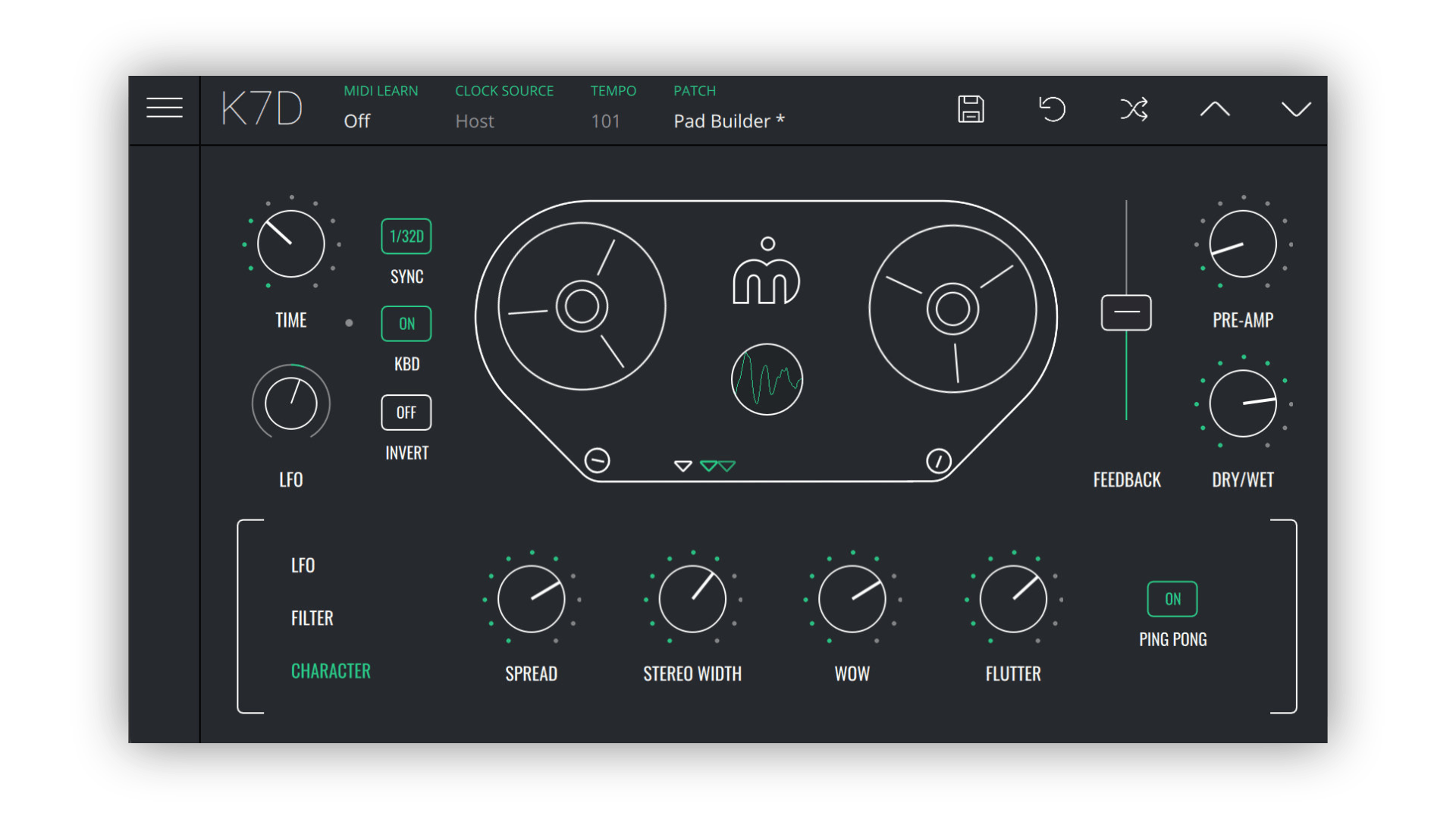Screen dimensions: 1456x819
Task: Switch to the LFO section tab
Action: pos(303,565)
